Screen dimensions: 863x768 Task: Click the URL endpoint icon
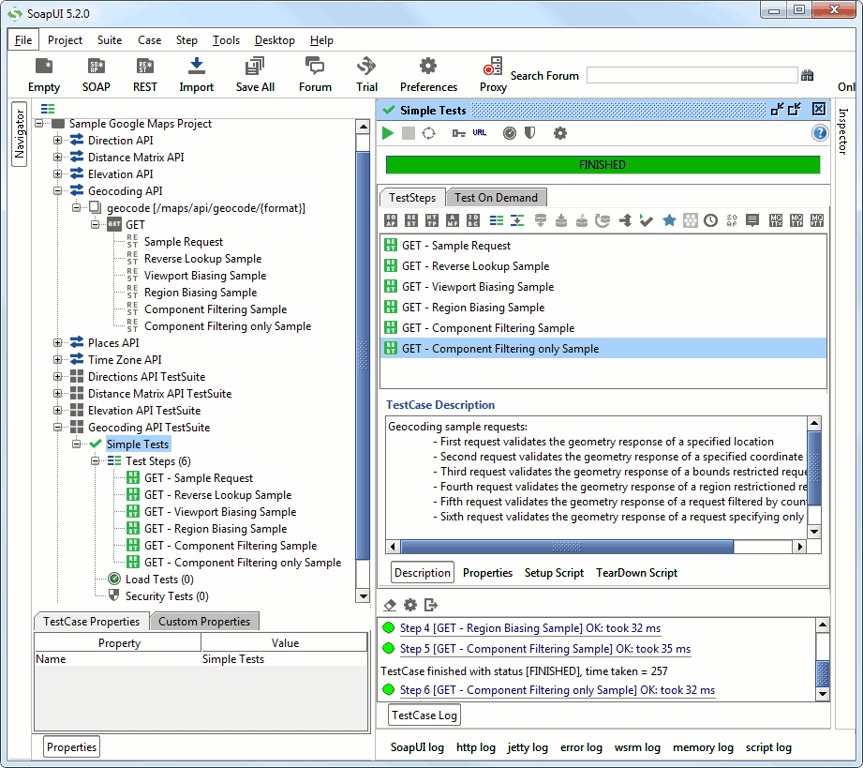tap(479, 133)
